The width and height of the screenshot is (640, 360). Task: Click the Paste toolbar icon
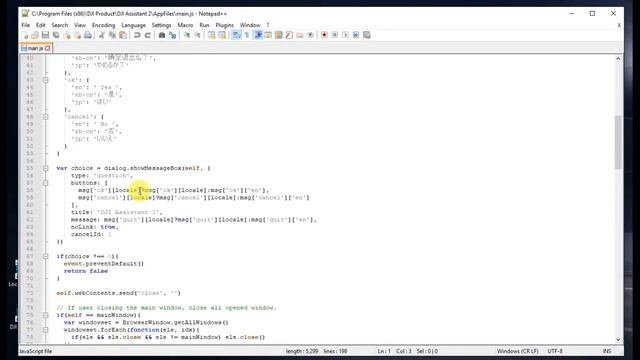coord(122,36)
